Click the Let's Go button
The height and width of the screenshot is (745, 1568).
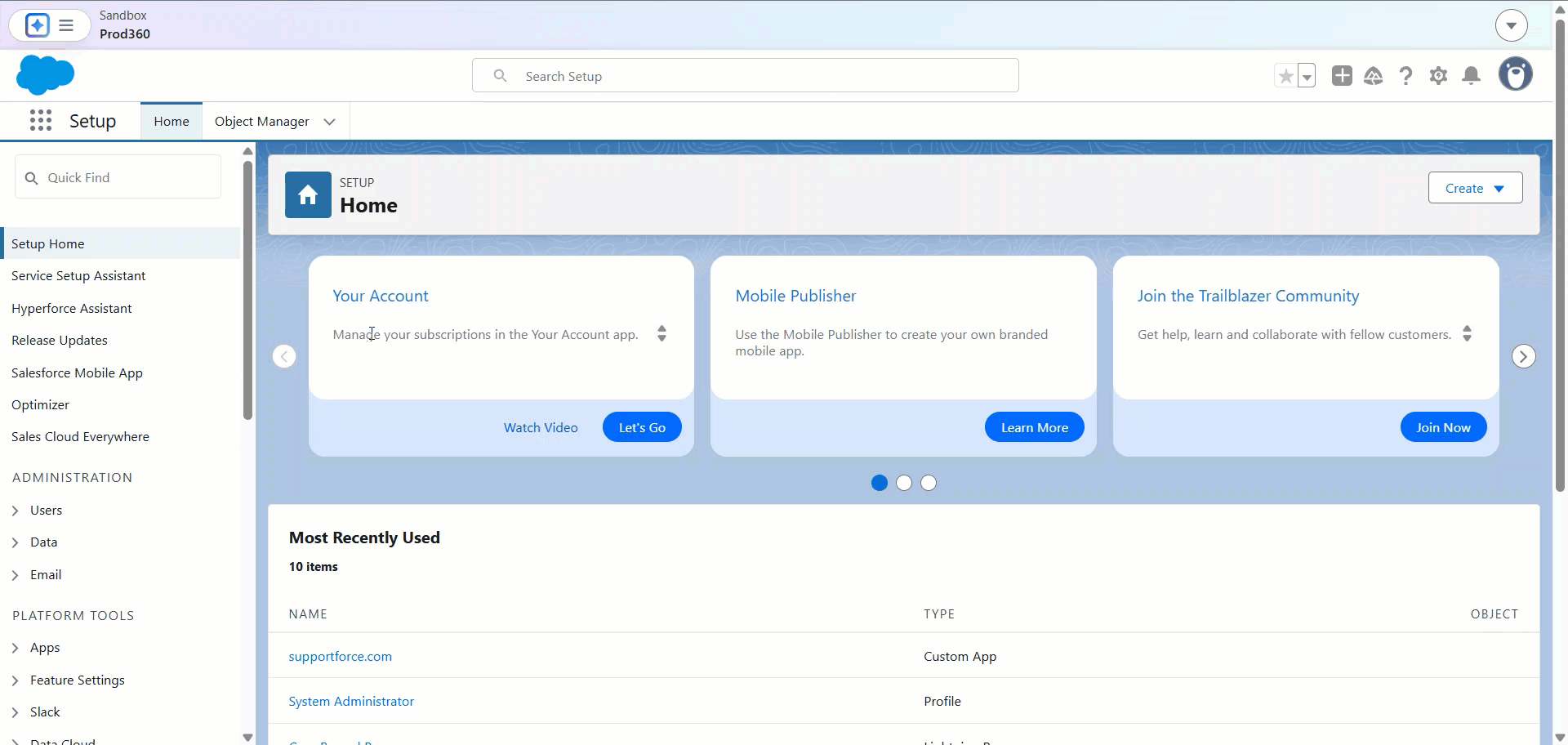coord(642,427)
